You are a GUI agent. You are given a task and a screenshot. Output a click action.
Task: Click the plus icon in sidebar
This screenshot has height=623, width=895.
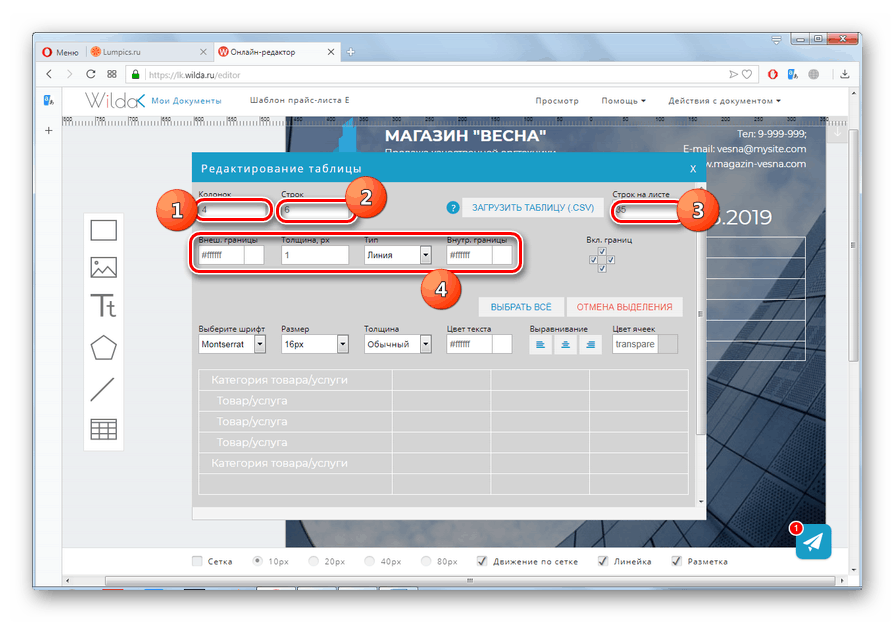pyautogui.click(x=49, y=131)
